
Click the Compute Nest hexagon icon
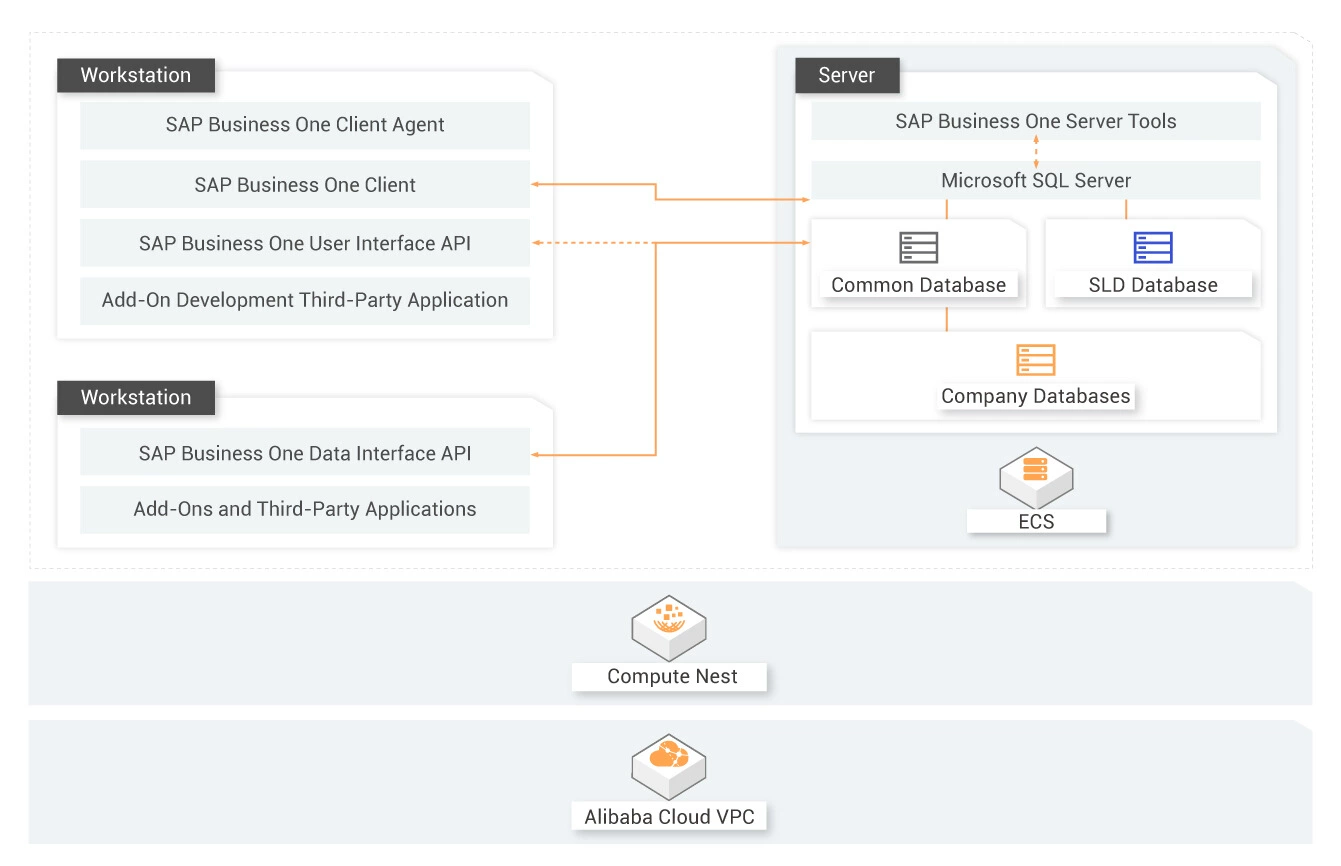tap(669, 625)
